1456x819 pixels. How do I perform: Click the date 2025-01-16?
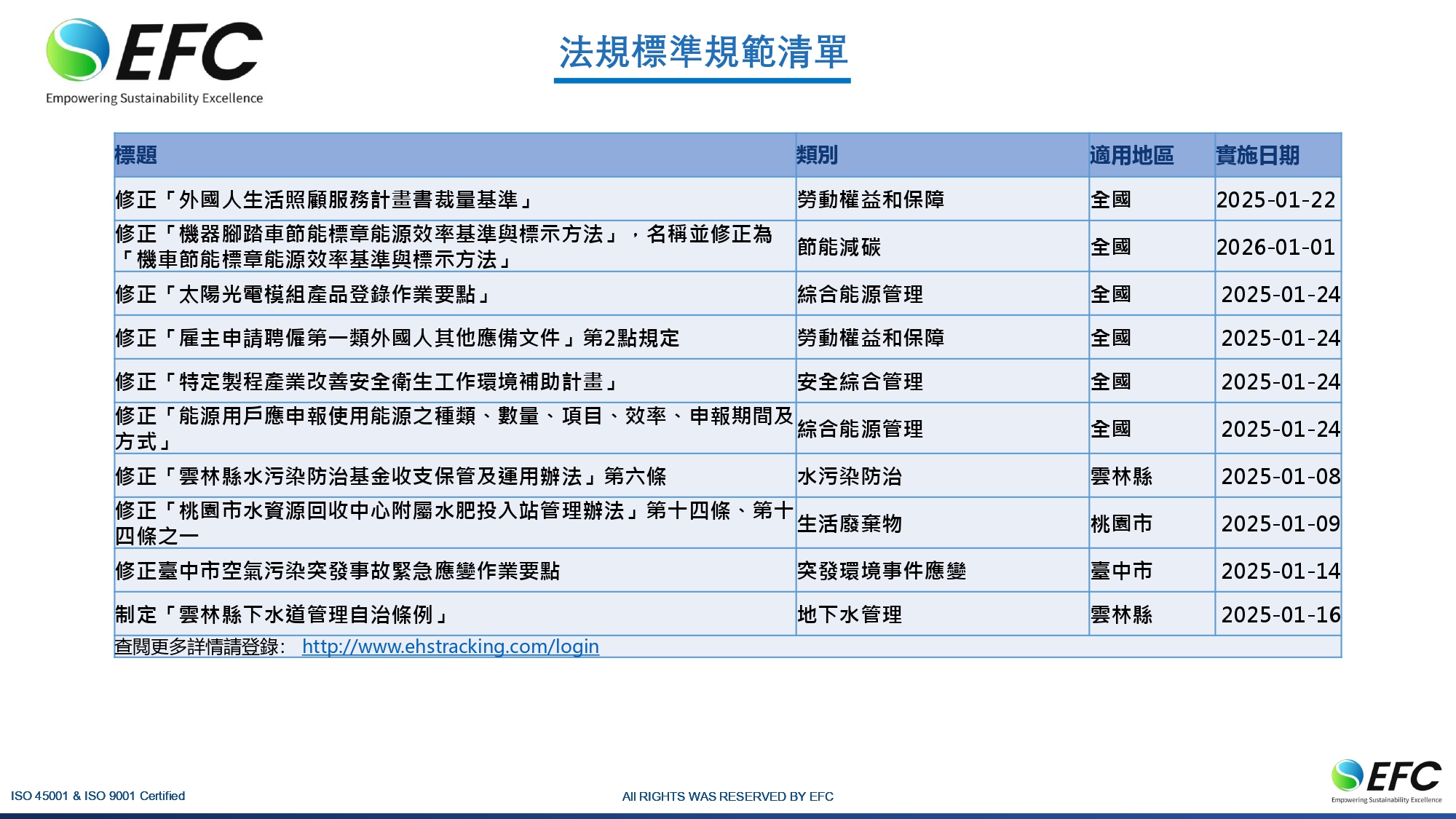[1281, 614]
